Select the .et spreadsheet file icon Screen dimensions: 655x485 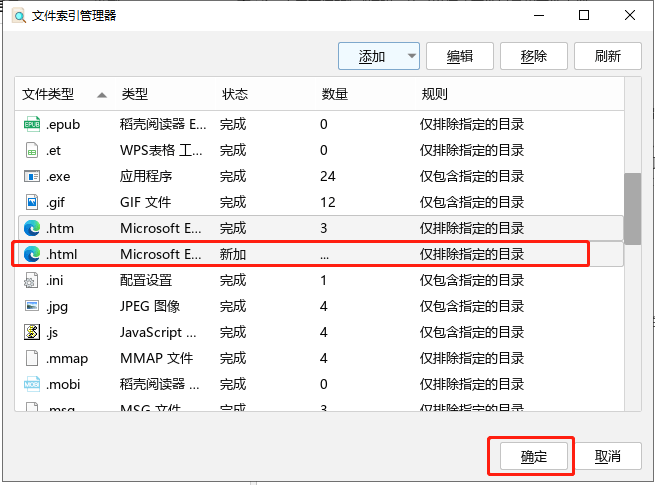click(x=32, y=150)
